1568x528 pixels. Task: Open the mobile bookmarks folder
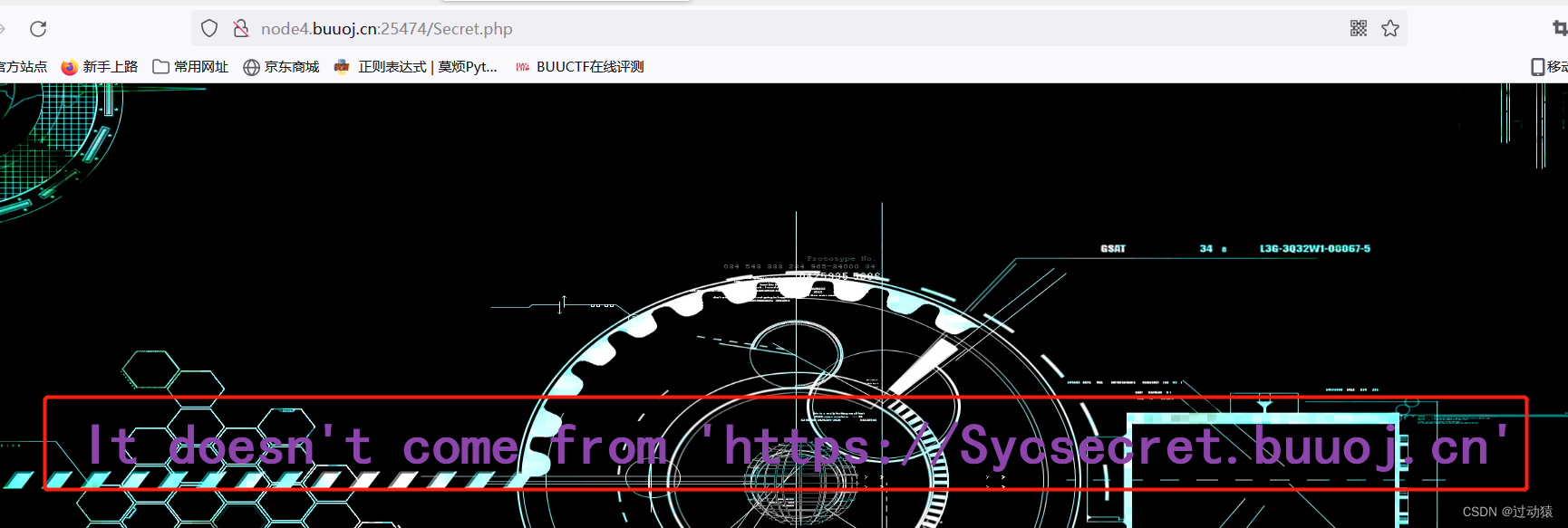click(x=1549, y=67)
